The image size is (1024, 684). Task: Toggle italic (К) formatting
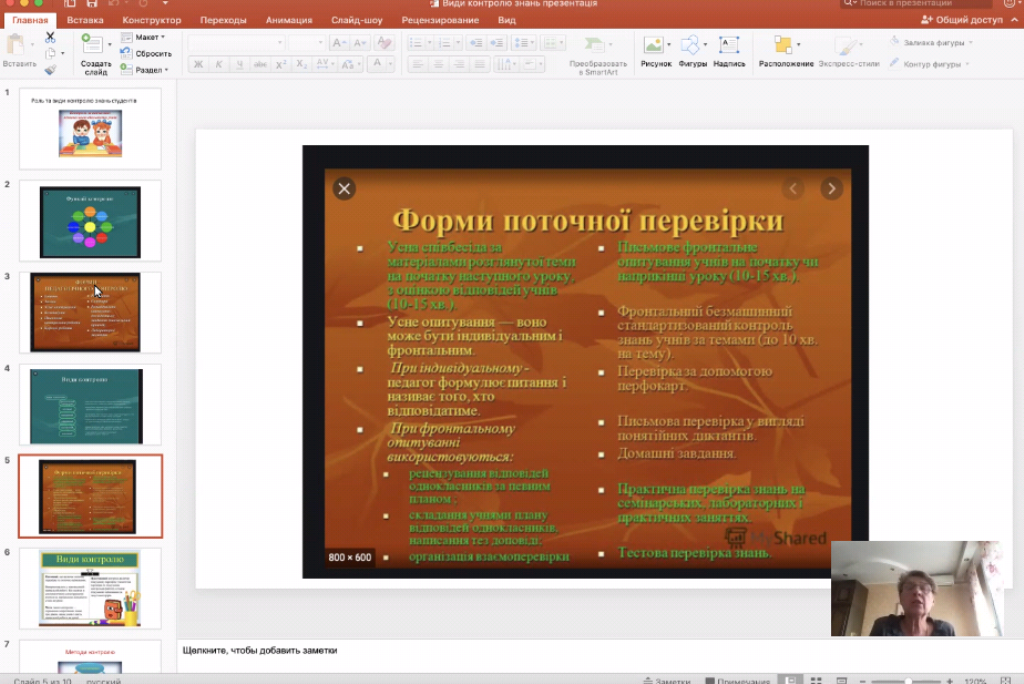click(x=219, y=64)
